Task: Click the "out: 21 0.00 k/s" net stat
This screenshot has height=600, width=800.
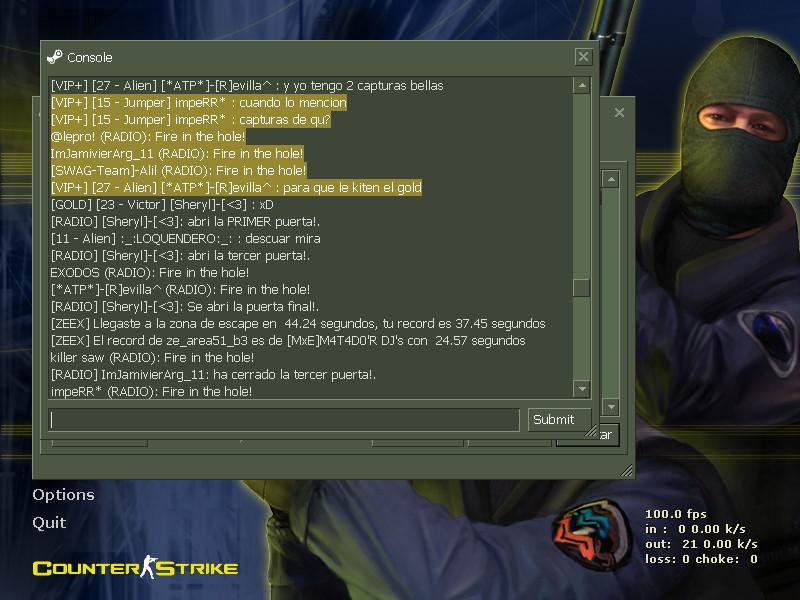Action: coord(701,544)
